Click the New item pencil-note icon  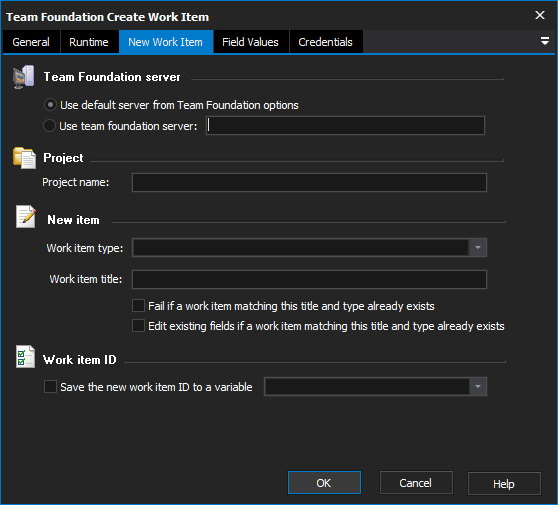tap(26, 216)
